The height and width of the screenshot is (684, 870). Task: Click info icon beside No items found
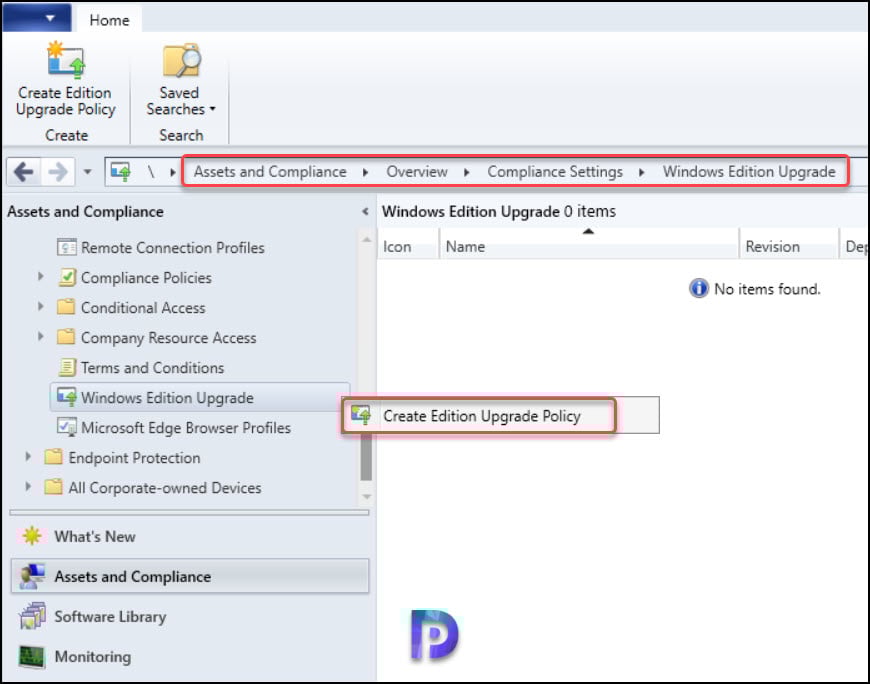699,288
